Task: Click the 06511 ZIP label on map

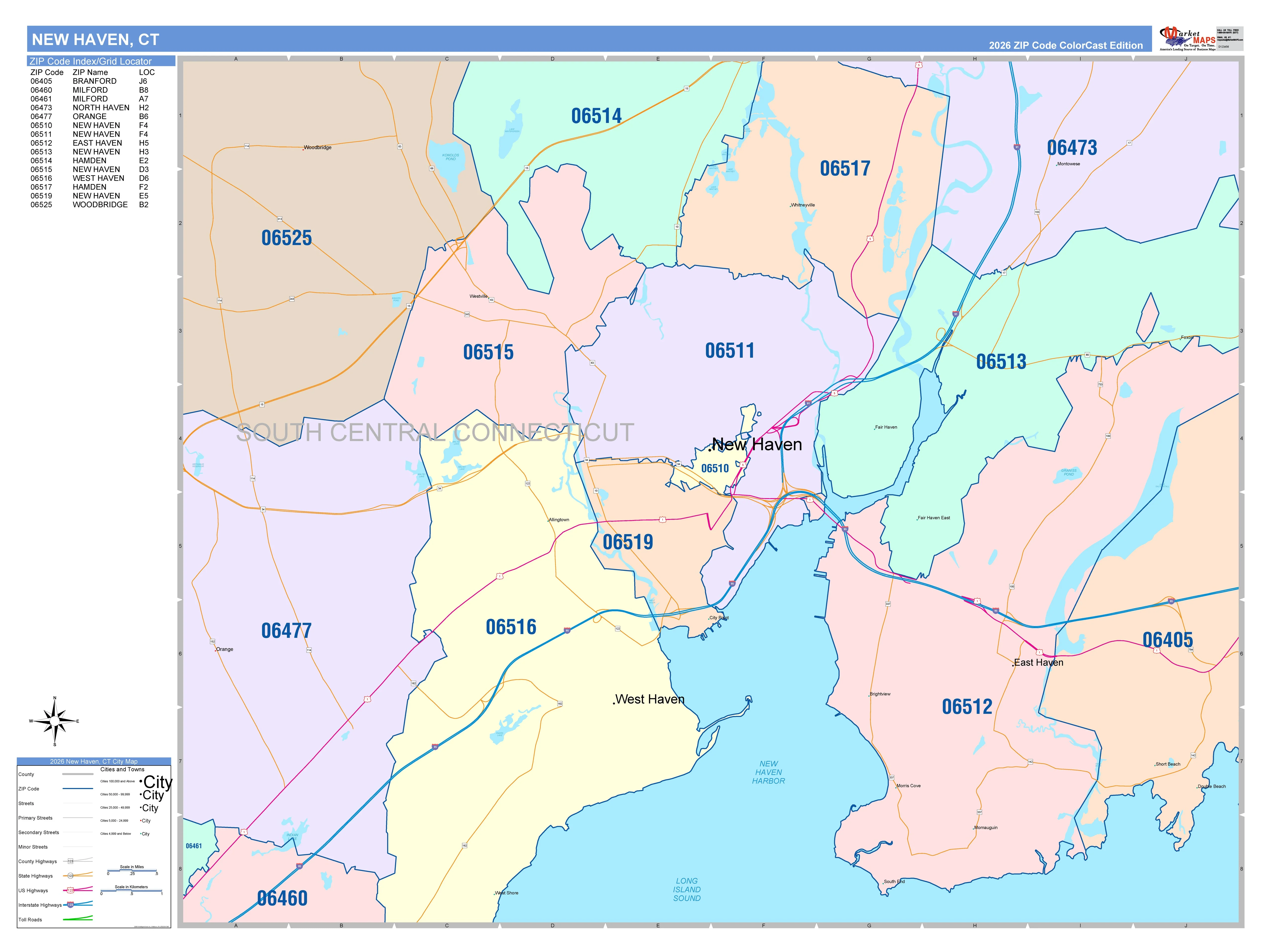Action: click(x=730, y=350)
